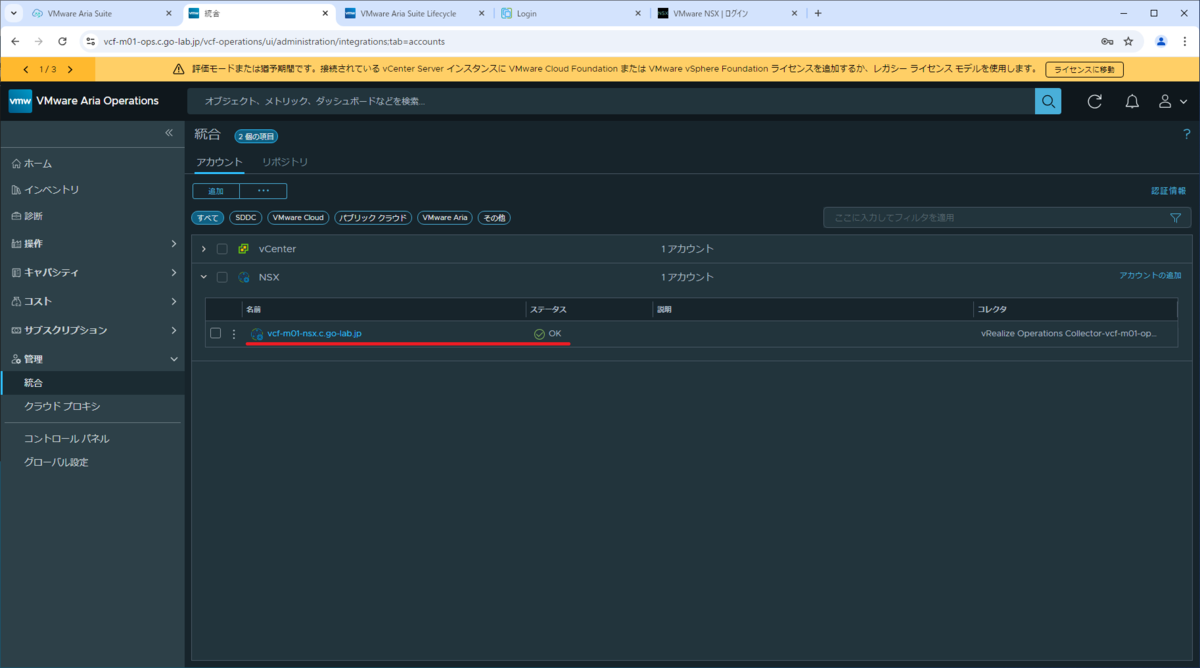Switch to the Login browser tab
Screen dimensions: 1200x668
click(x=570, y=14)
